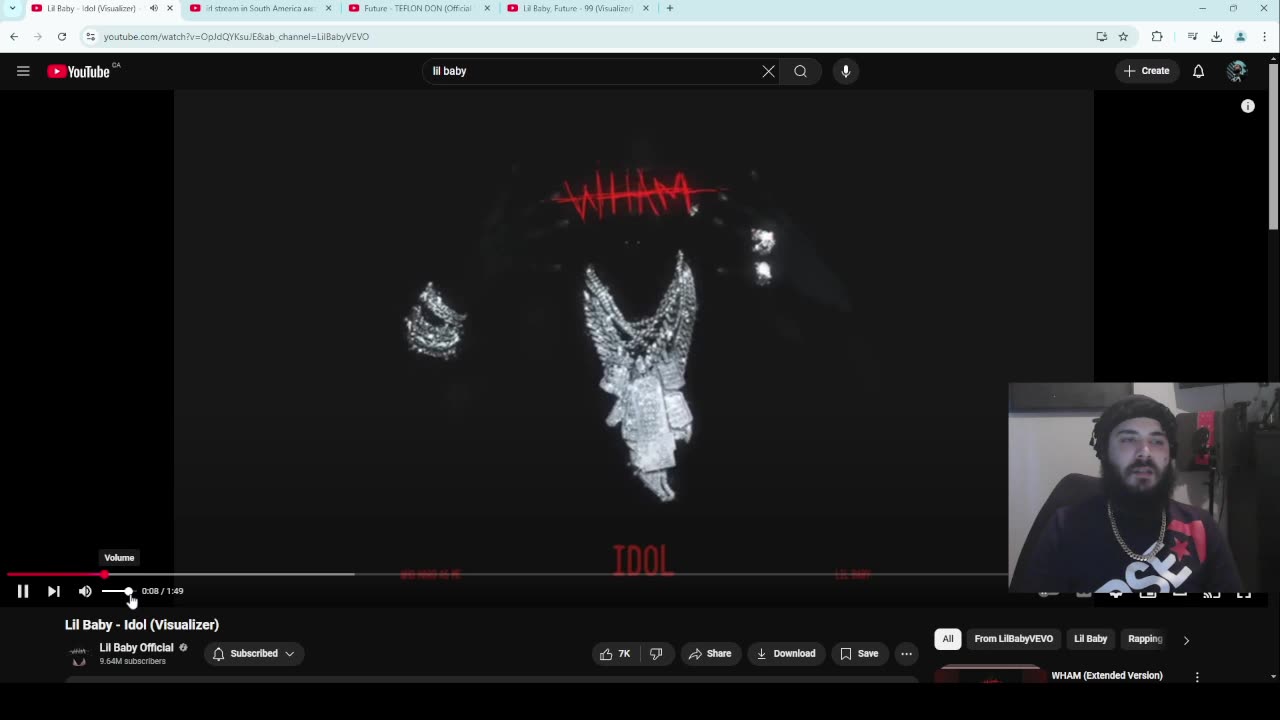Click the address bar URL

[236, 36]
